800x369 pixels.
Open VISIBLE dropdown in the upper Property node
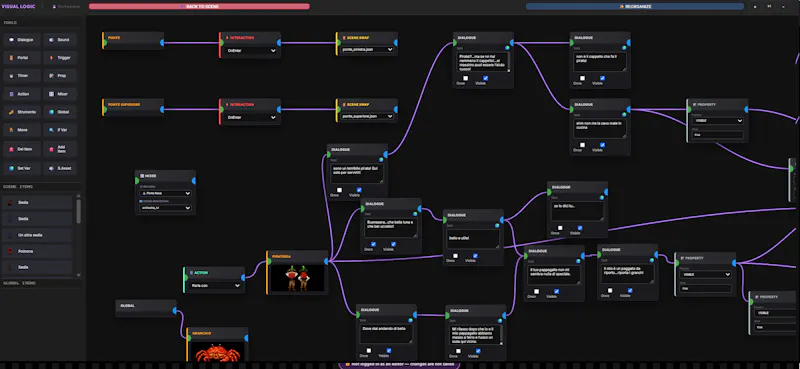717,121
